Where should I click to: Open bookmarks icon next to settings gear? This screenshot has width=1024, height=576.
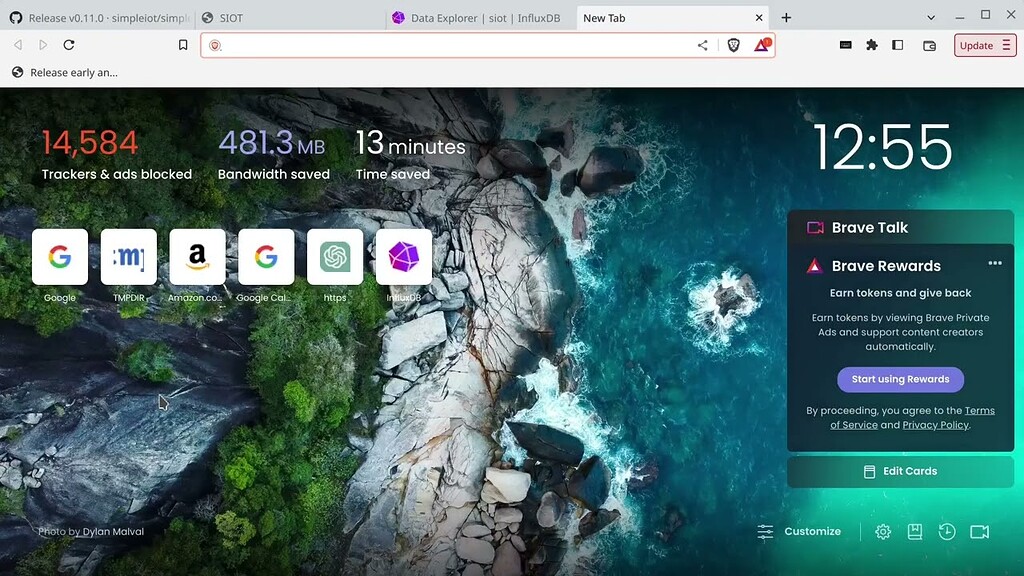tap(915, 532)
